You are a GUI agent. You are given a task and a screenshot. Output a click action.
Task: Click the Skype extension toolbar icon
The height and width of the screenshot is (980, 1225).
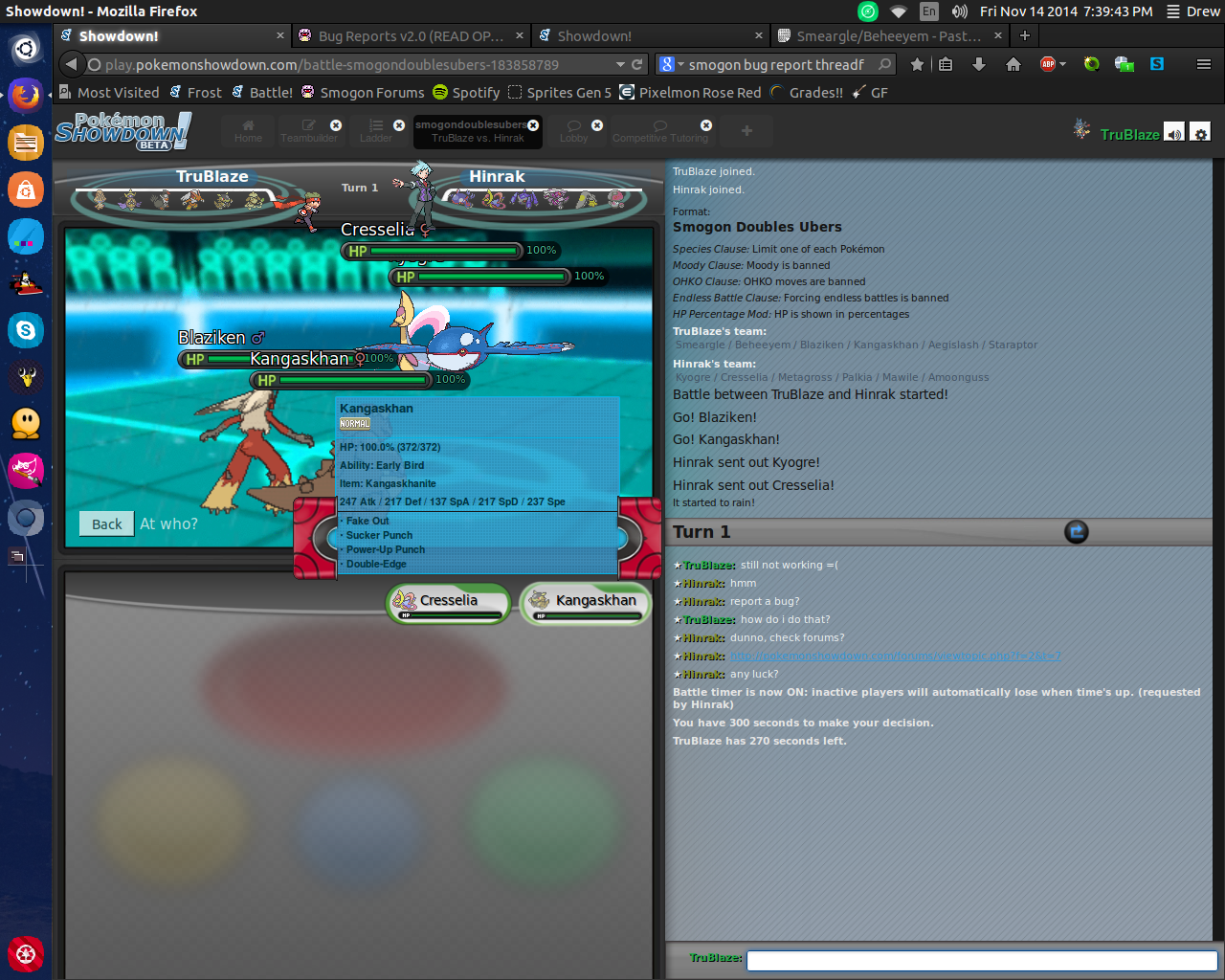[1157, 64]
